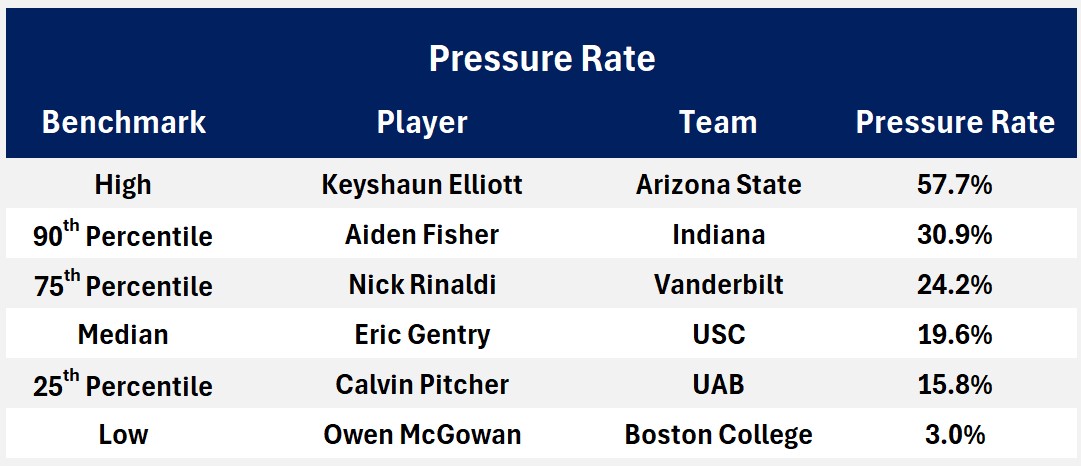Viewport: 1081px width, 466px height.
Task: Click the 57.7% pressure rate value
Action: click(955, 185)
